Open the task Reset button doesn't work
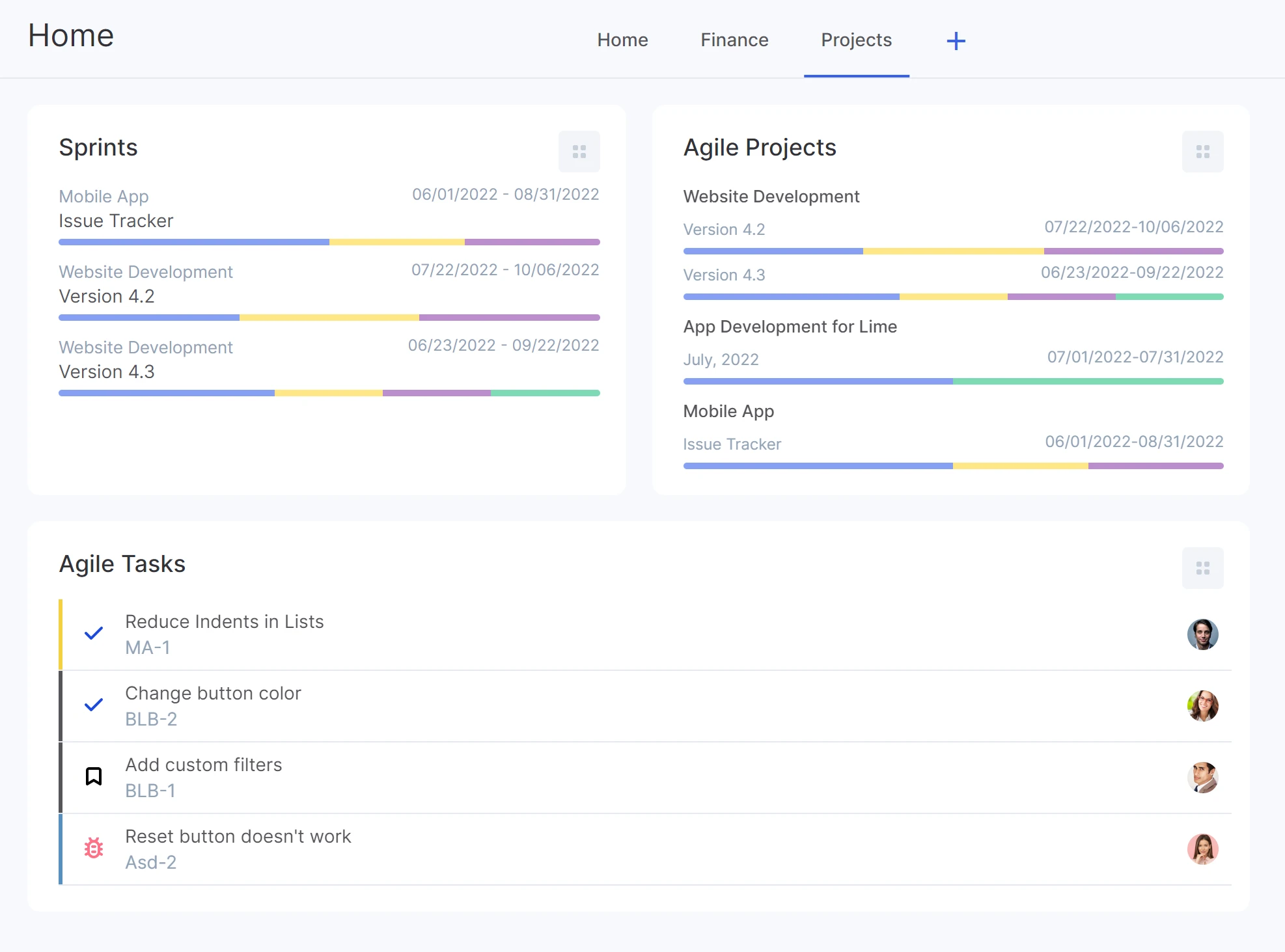The image size is (1285, 952). coord(238,836)
